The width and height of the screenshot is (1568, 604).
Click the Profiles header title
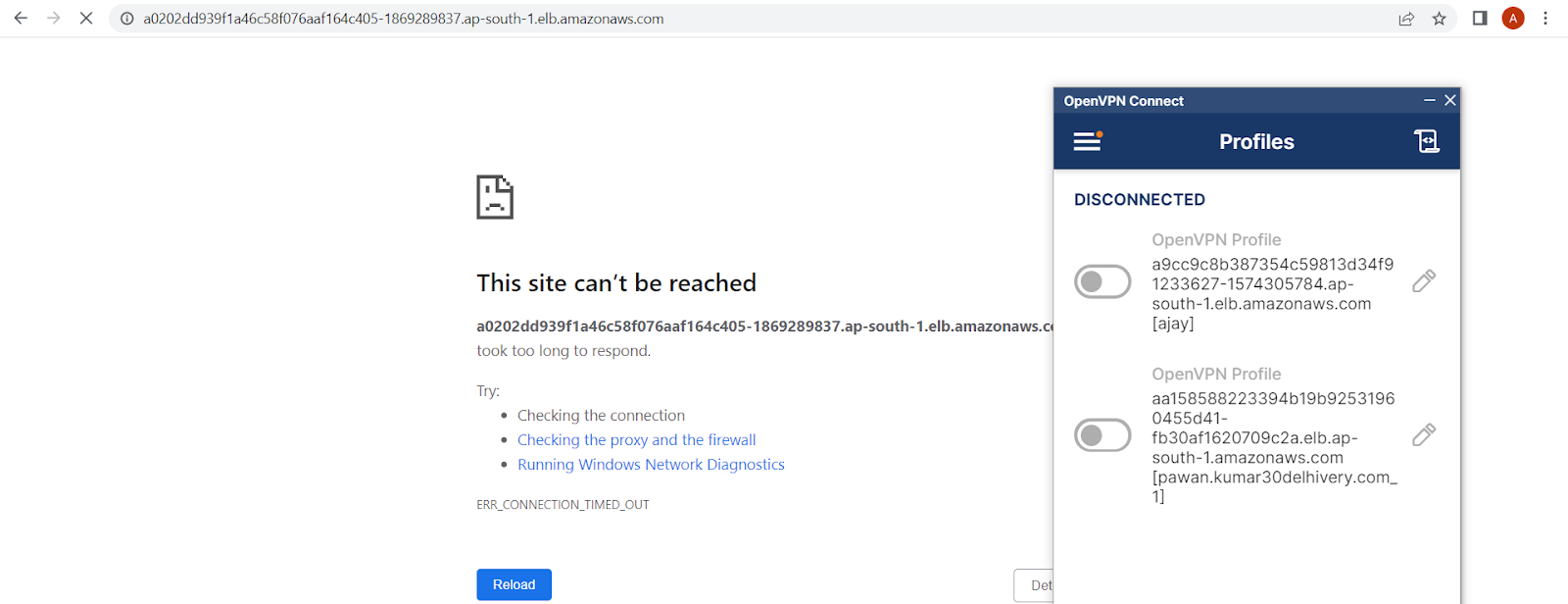(x=1256, y=142)
